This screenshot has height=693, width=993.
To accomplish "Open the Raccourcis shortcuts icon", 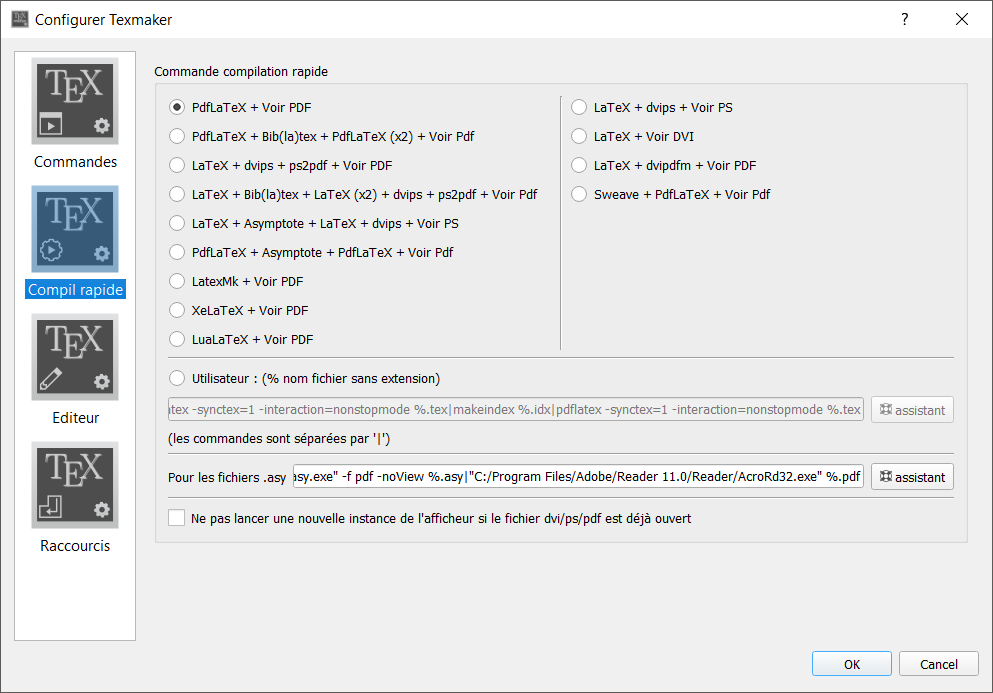I will click(75, 485).
